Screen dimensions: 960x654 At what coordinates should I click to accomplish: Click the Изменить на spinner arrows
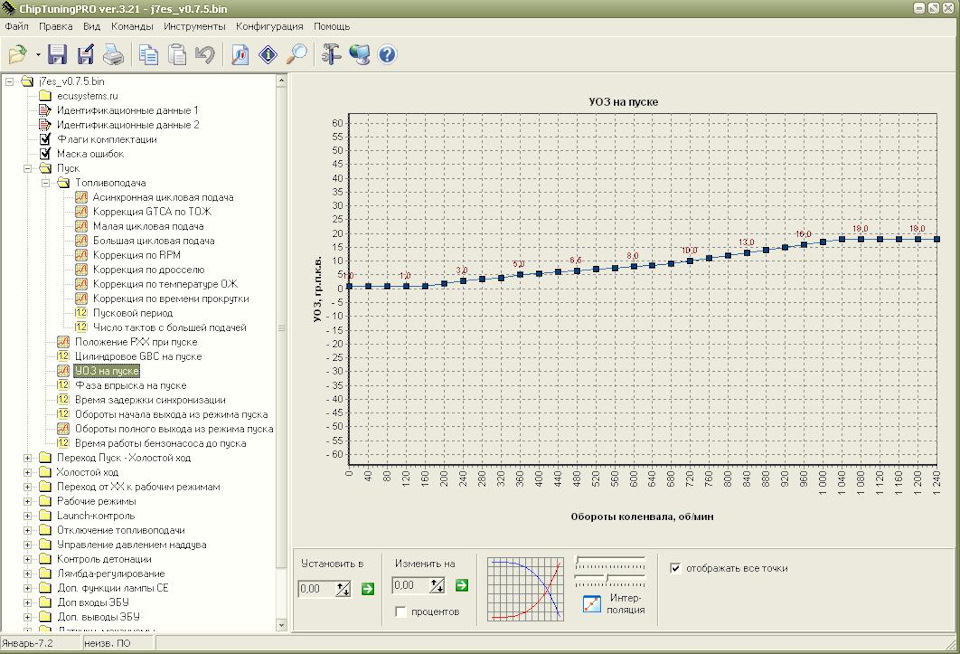437,585
